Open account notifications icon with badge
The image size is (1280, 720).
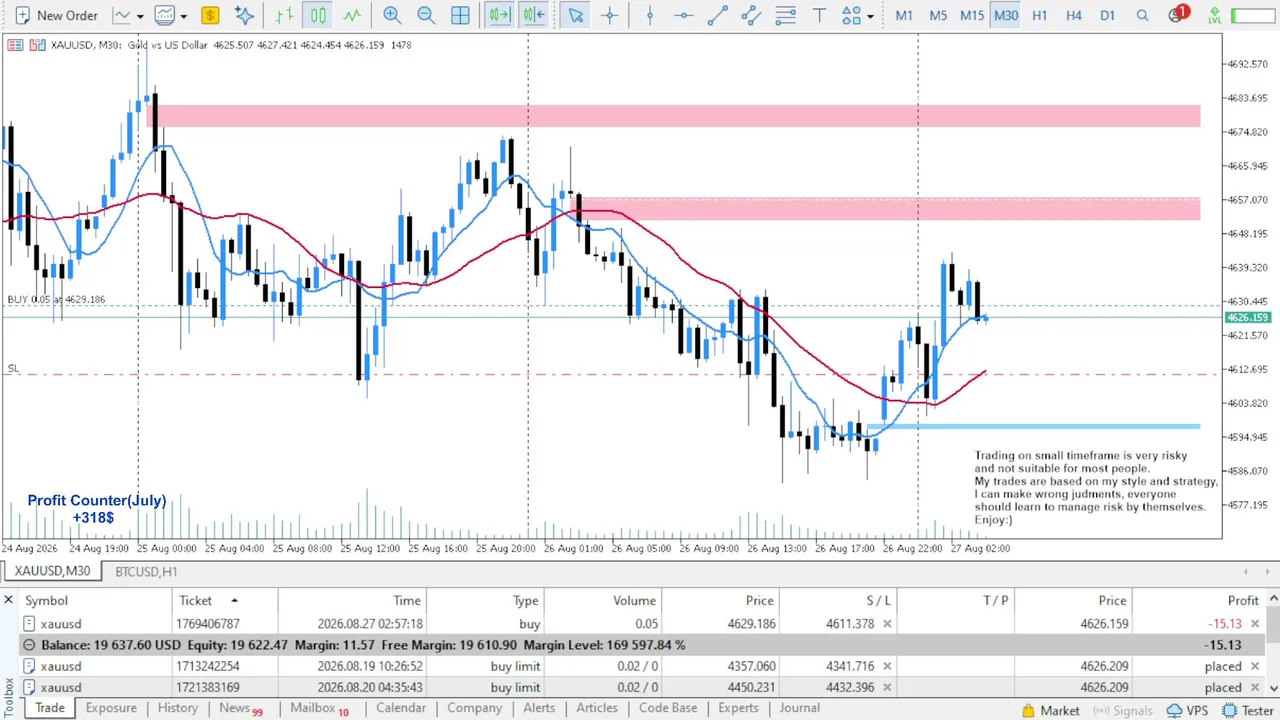pos(1178,14)
